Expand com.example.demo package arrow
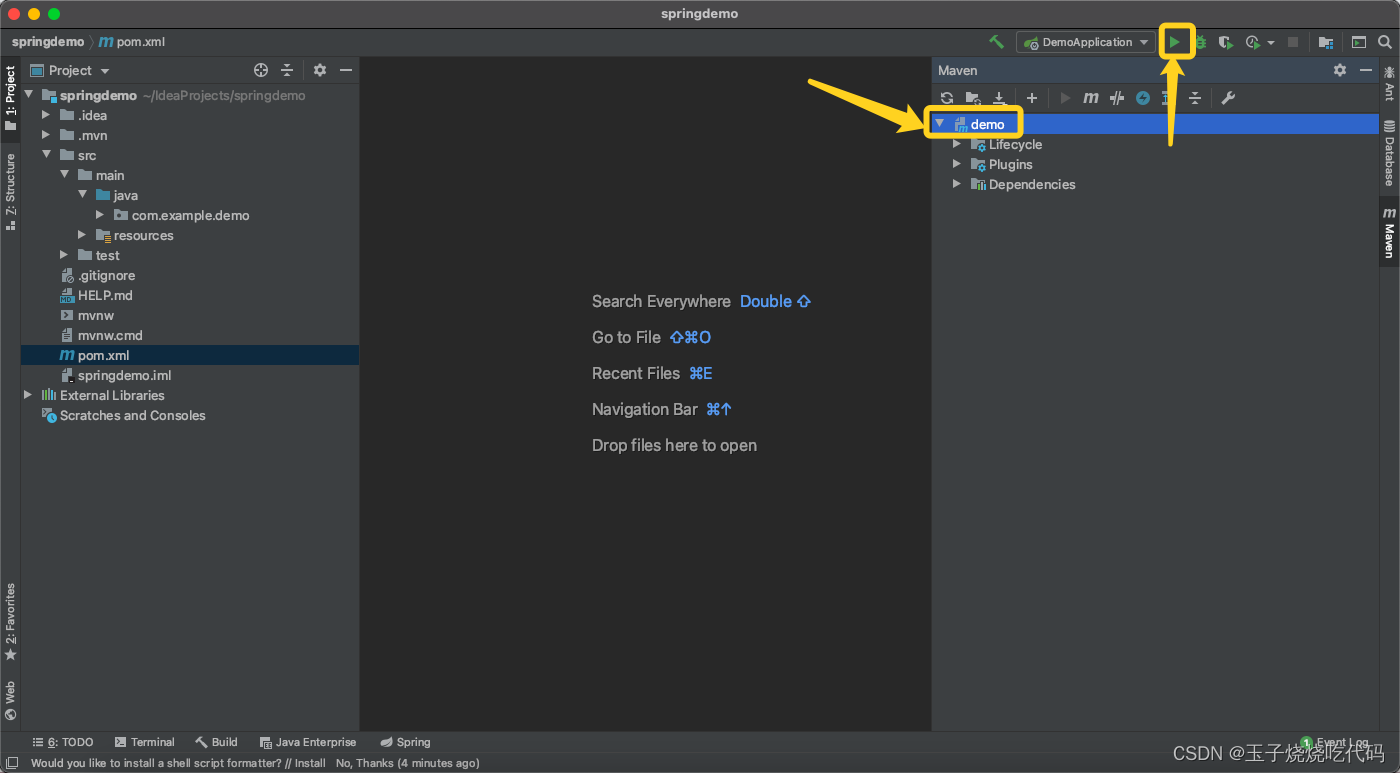 pyautogui.click(x=100, y=216)
